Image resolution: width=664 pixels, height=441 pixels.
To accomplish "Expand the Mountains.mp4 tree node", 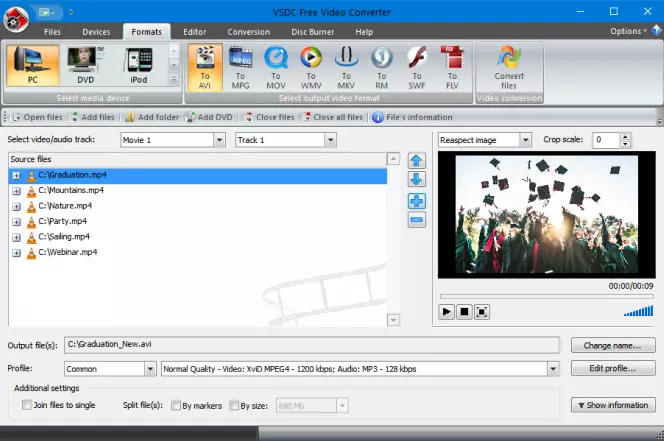I will (x=17, y=191).
